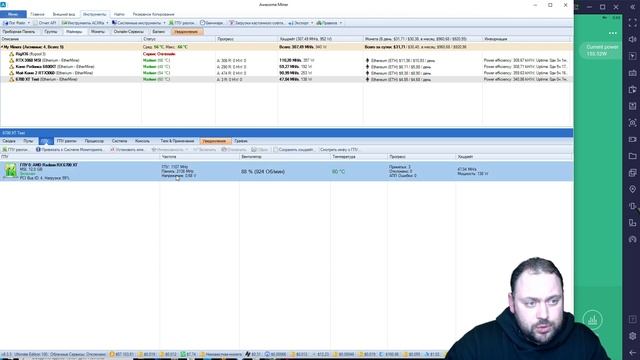Open Загрузка кастомного софта tool

[x=257, y=23]
